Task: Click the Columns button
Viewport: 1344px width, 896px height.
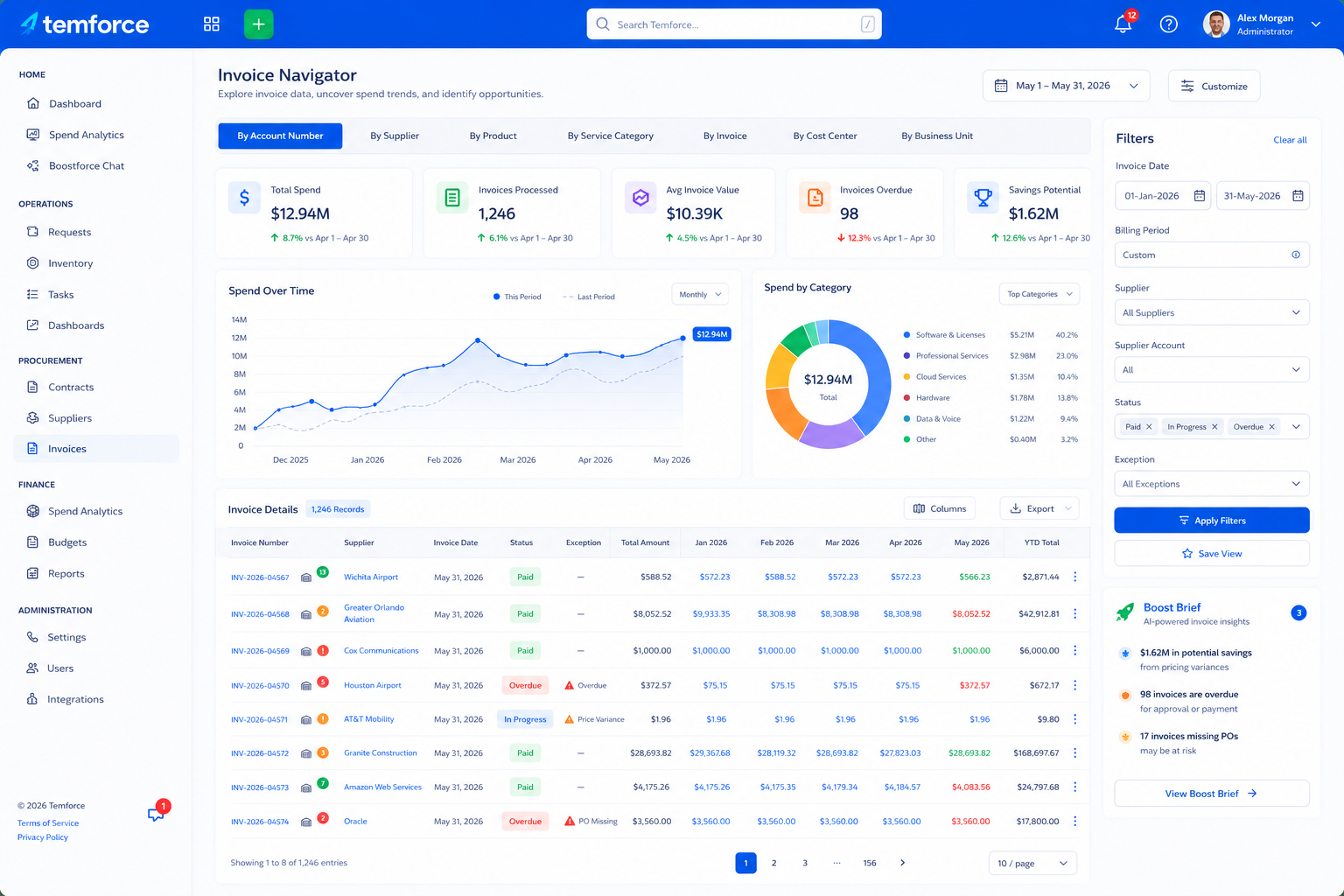Action: pyautogui.click(x=940, y=508)
